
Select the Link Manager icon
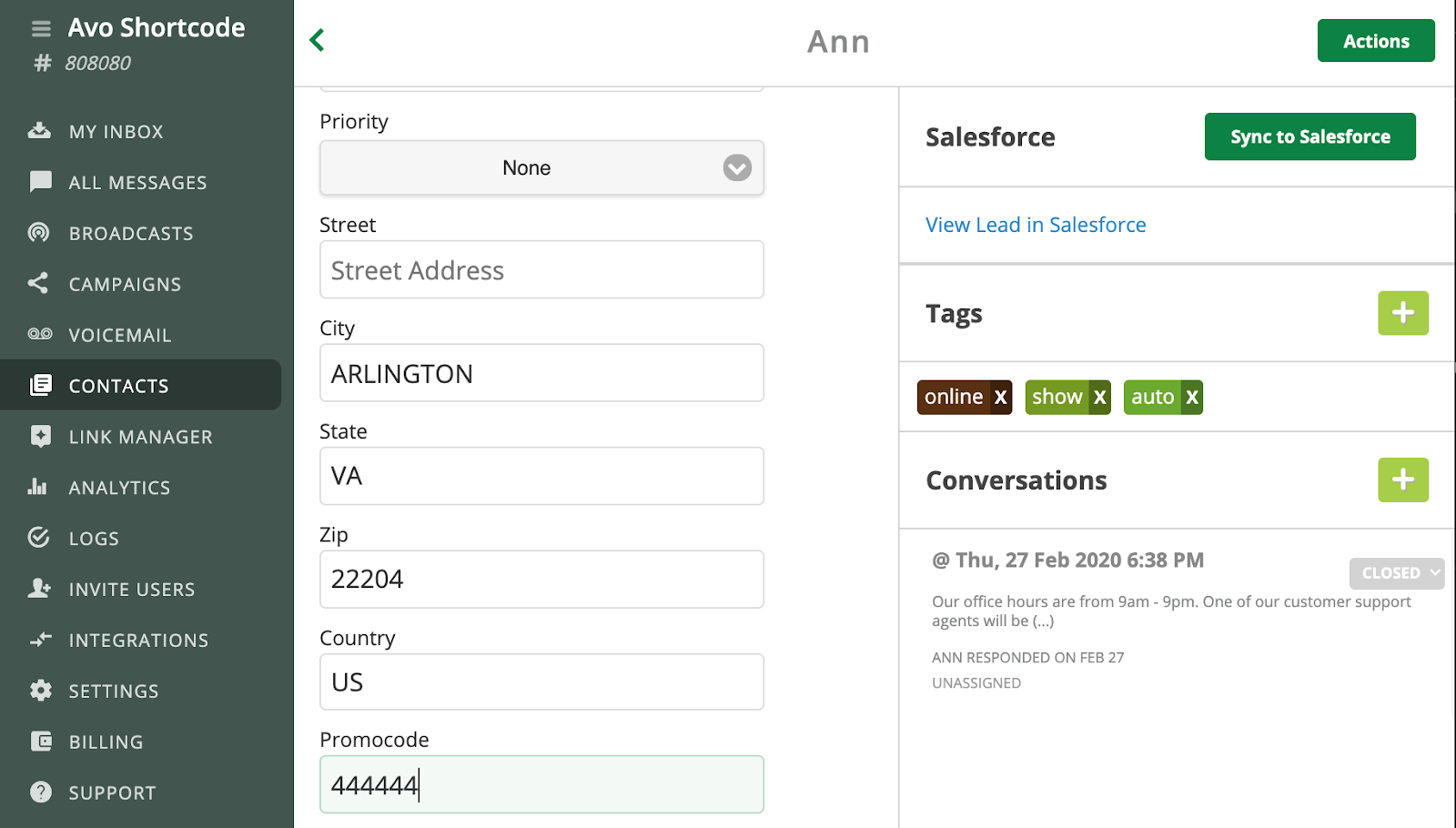(40, 436)
